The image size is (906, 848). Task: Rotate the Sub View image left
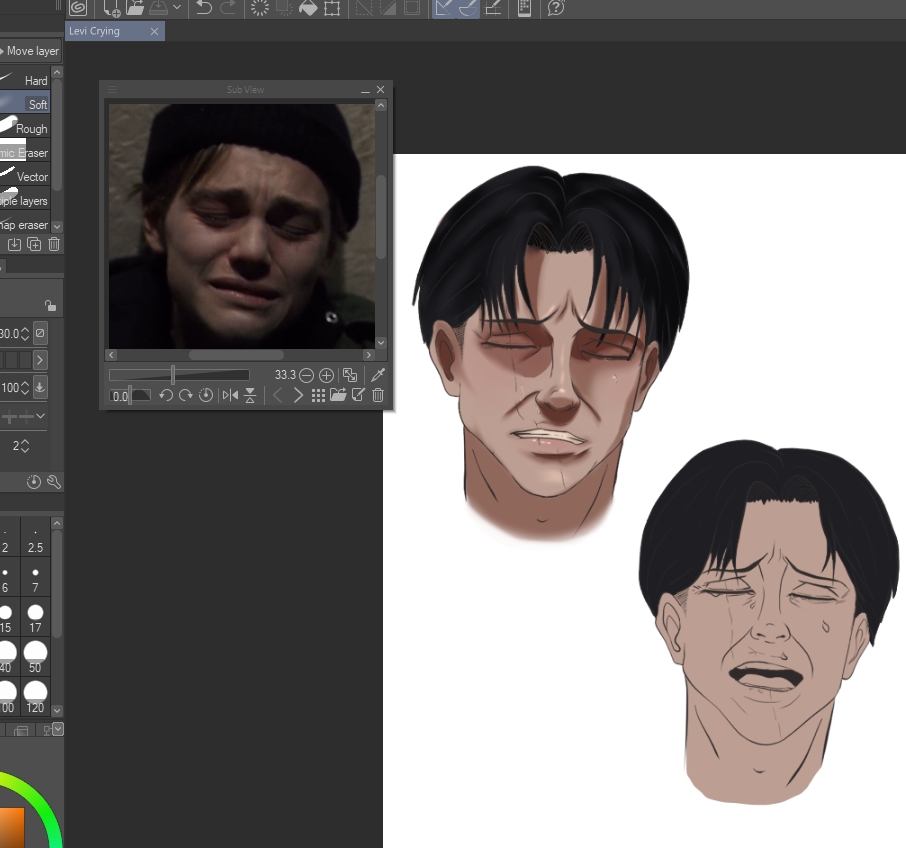click(167, 396)
